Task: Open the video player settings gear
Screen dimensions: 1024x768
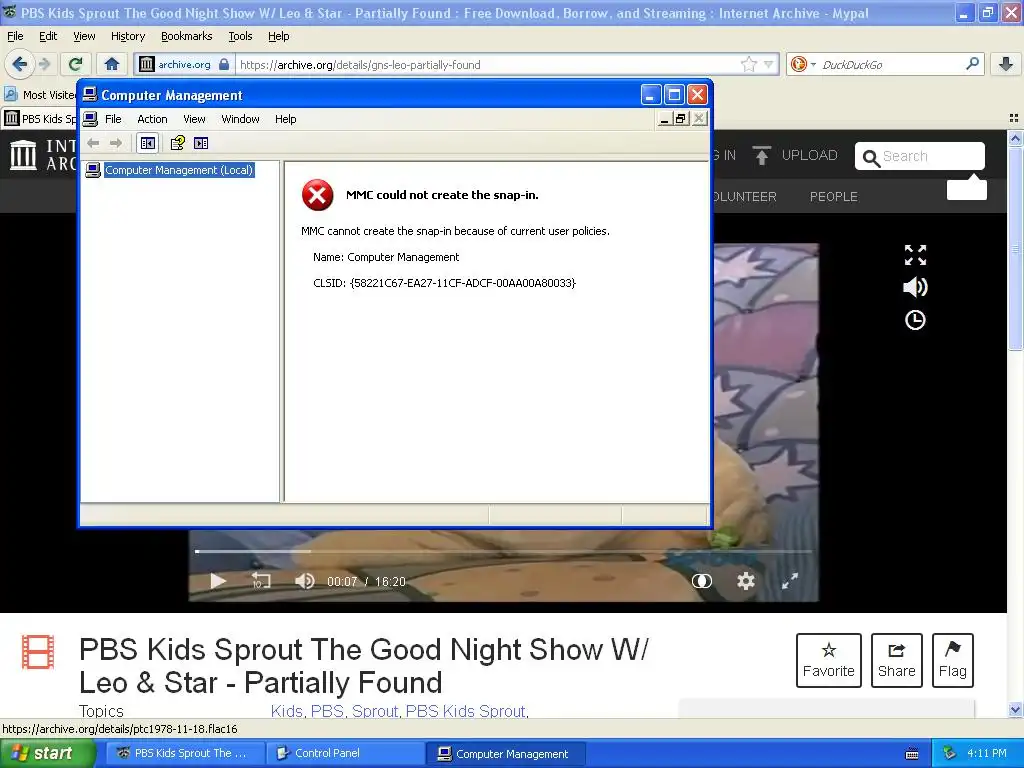Action: 746,581
